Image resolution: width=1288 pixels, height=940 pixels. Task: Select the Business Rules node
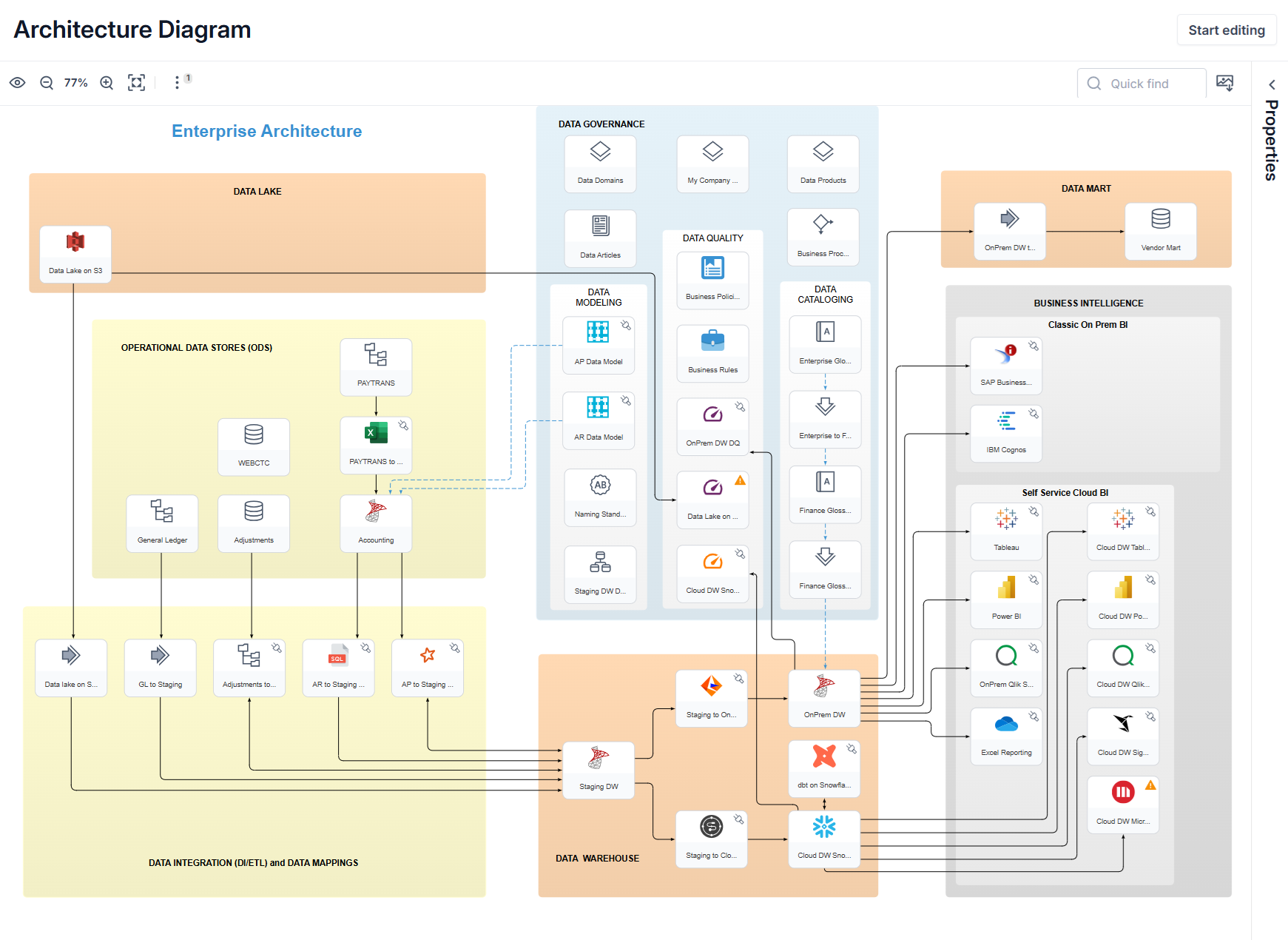pyautogui.click(x=712, y=353)
